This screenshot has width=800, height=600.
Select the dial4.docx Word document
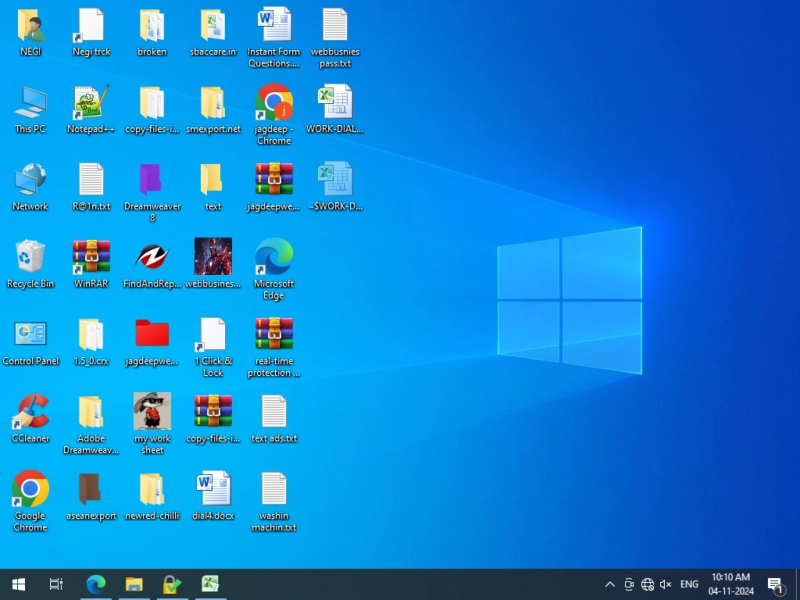pyautogui.click(x=213, y=489)
